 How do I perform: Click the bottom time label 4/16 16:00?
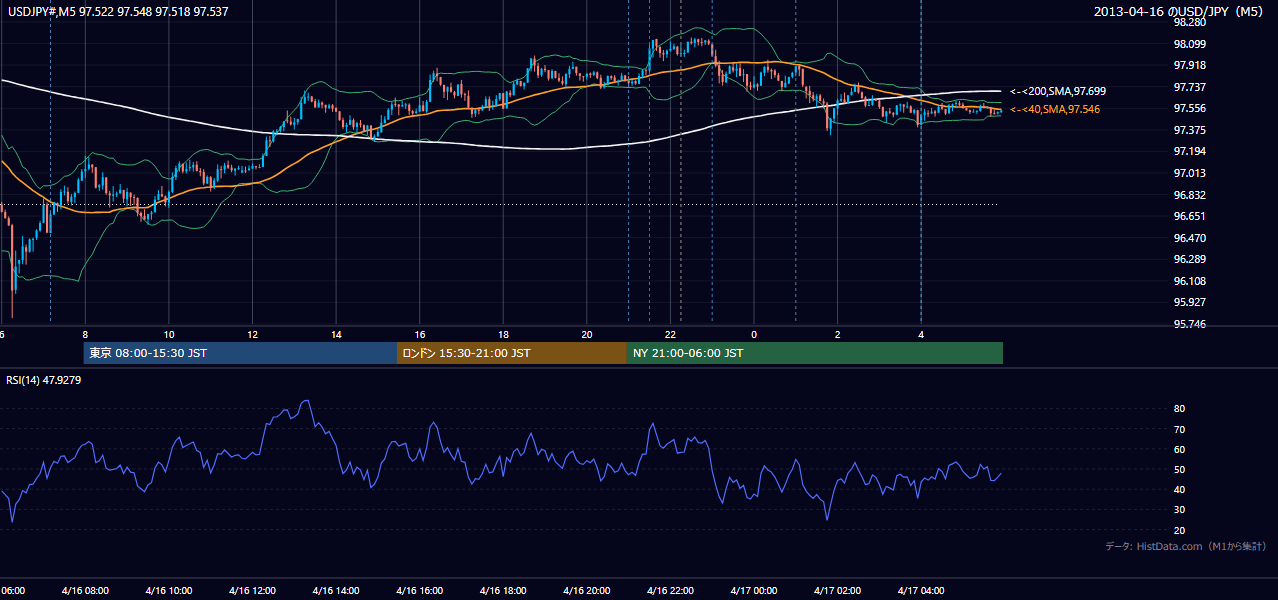419,591
